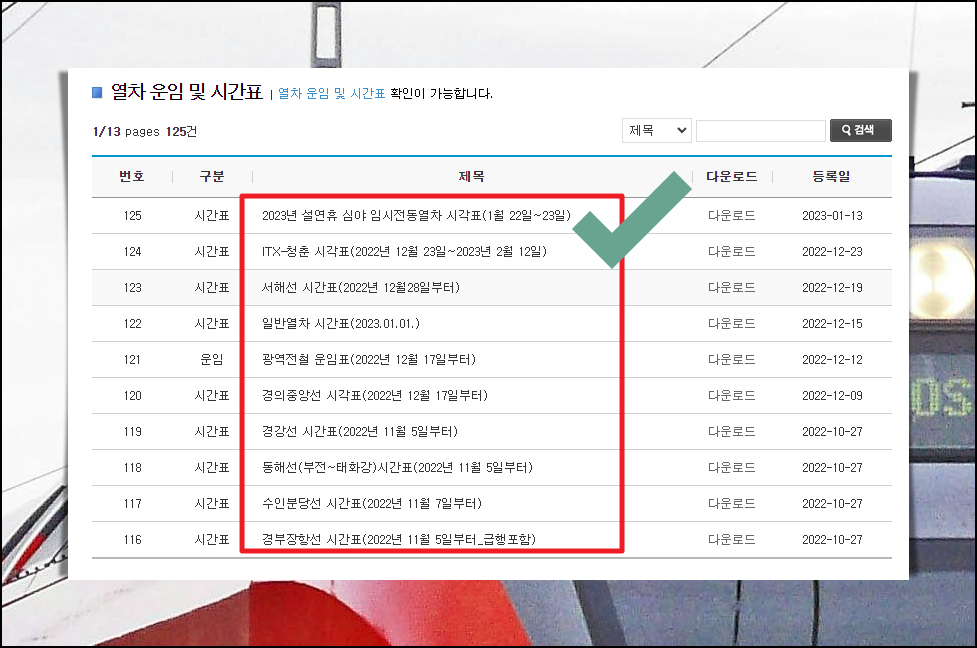Click the 등록일 column header

pyautogui.click(x=832, y=176)
